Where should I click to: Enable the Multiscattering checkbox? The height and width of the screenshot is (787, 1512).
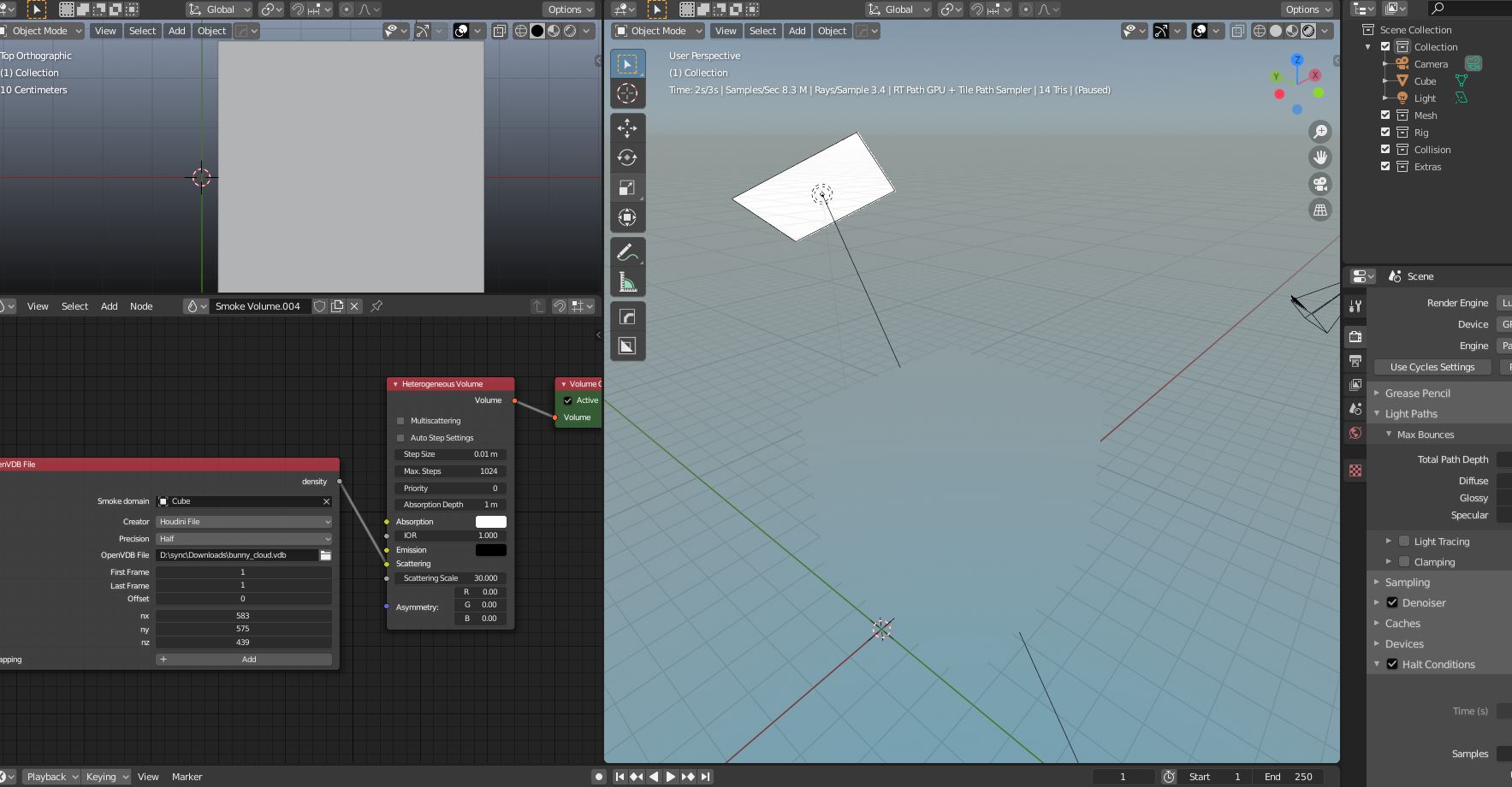point(400,421)
